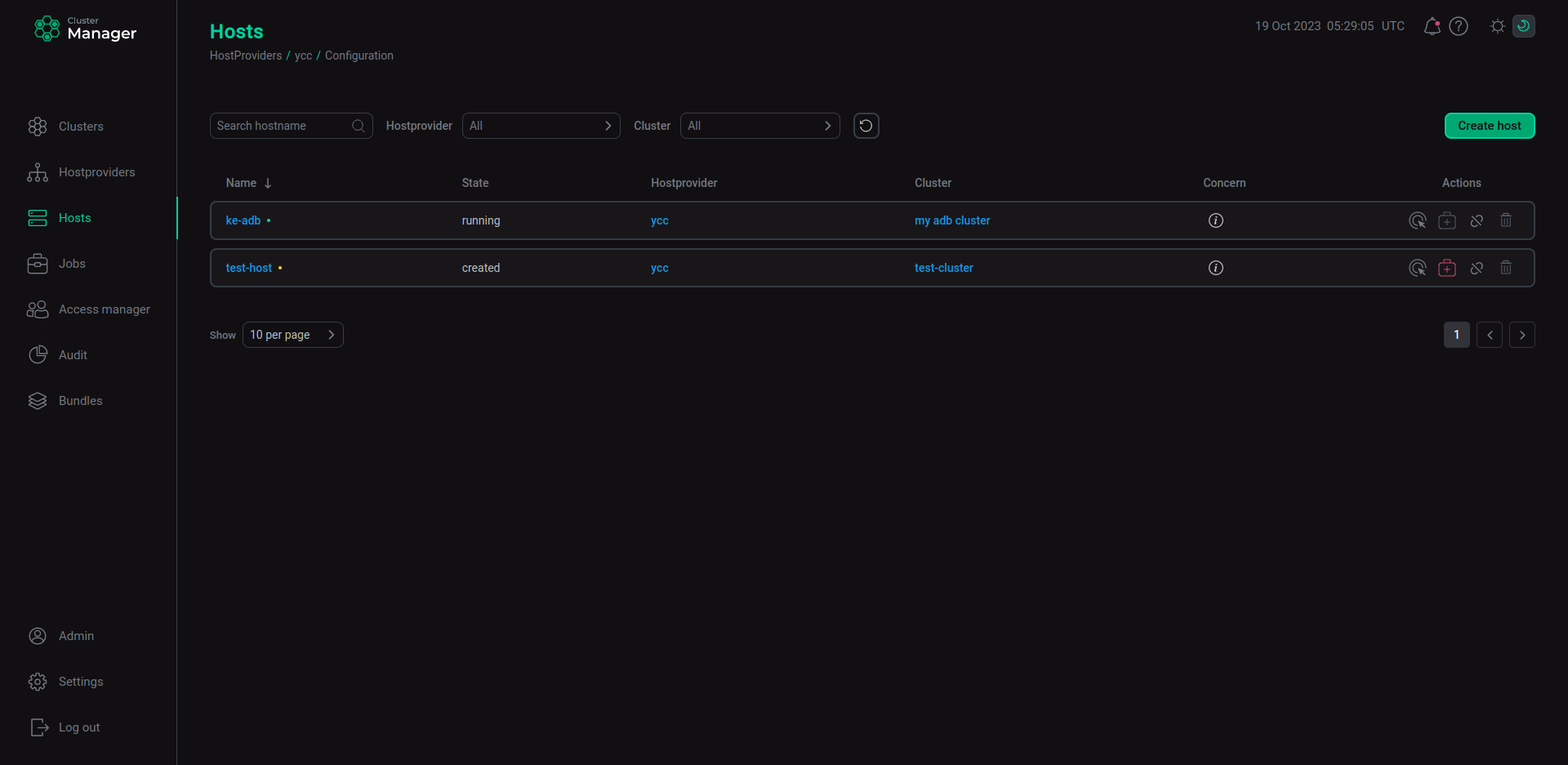Expand the 10 per page dropdown
Screen dimensions: 1568x765
[x=293, y=335]
